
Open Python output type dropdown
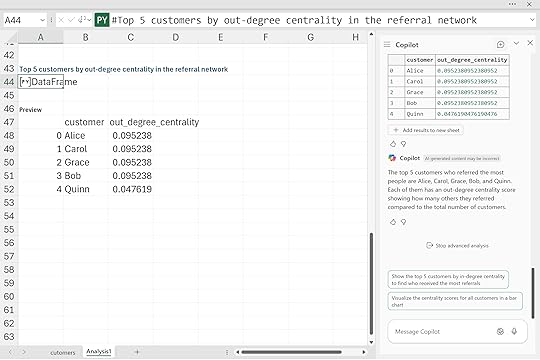tap(84, 20)
